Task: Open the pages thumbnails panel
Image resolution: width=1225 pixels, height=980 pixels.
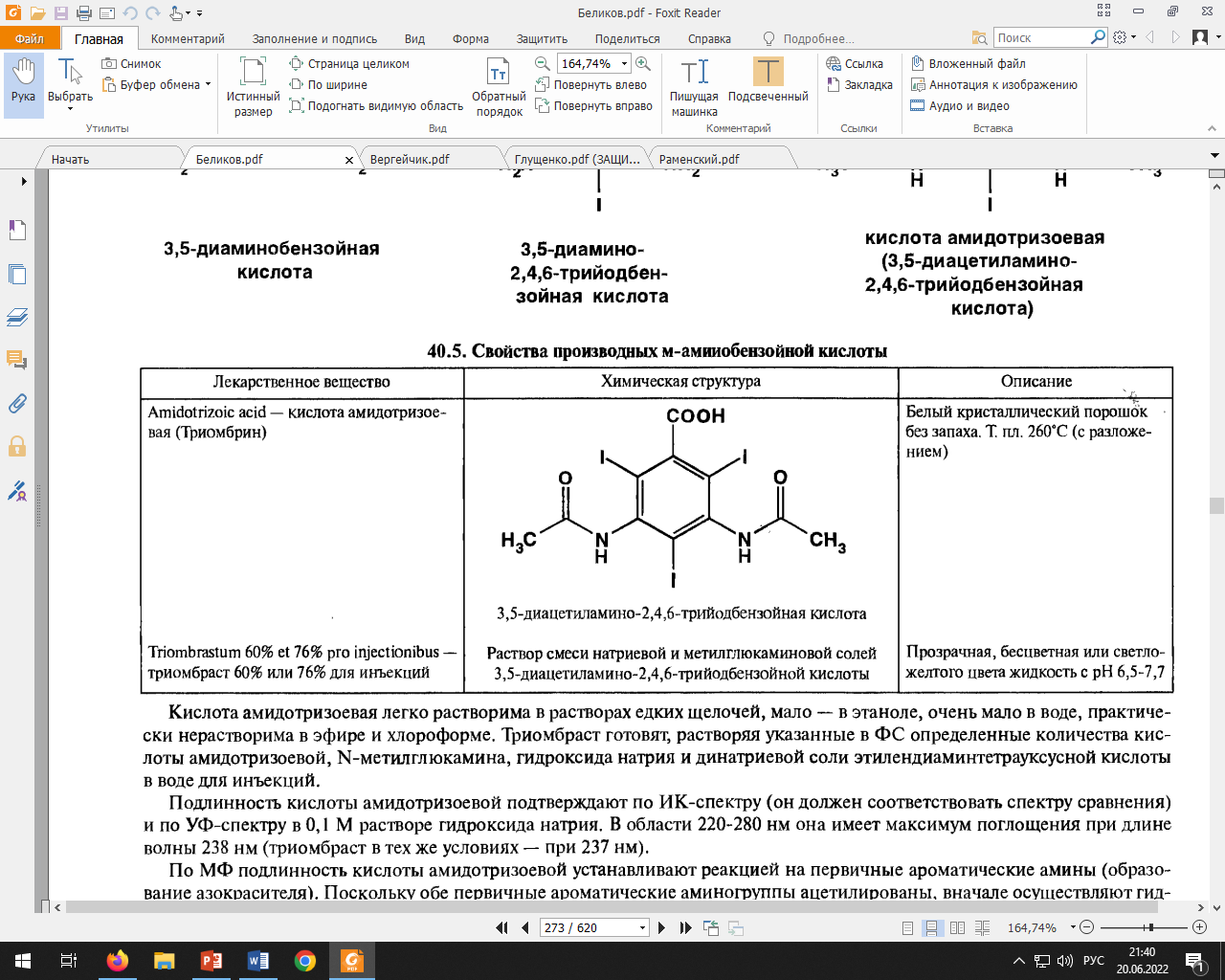Action: (17, 274)
